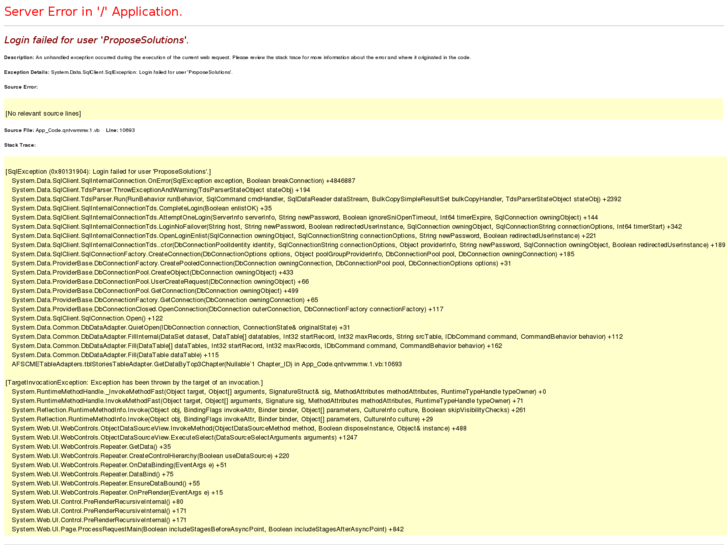Click the 'LoginNoFailover(String host' stack line

click(x=347, y=227)
